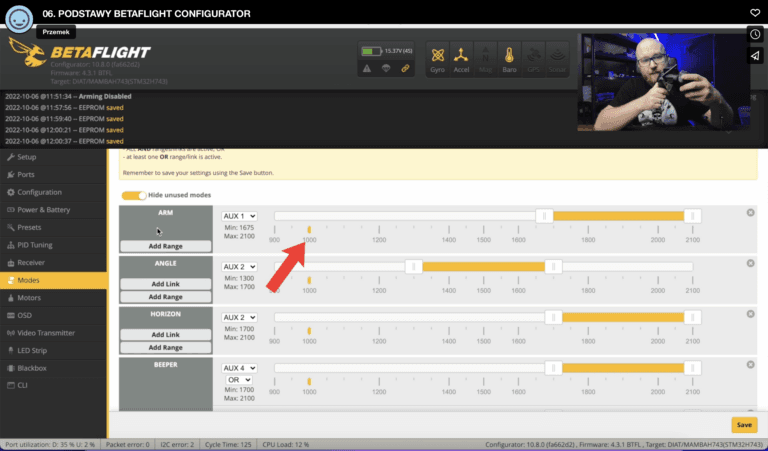Open the Video Transmitter tab
768x451 pixels.
point(53,333)
